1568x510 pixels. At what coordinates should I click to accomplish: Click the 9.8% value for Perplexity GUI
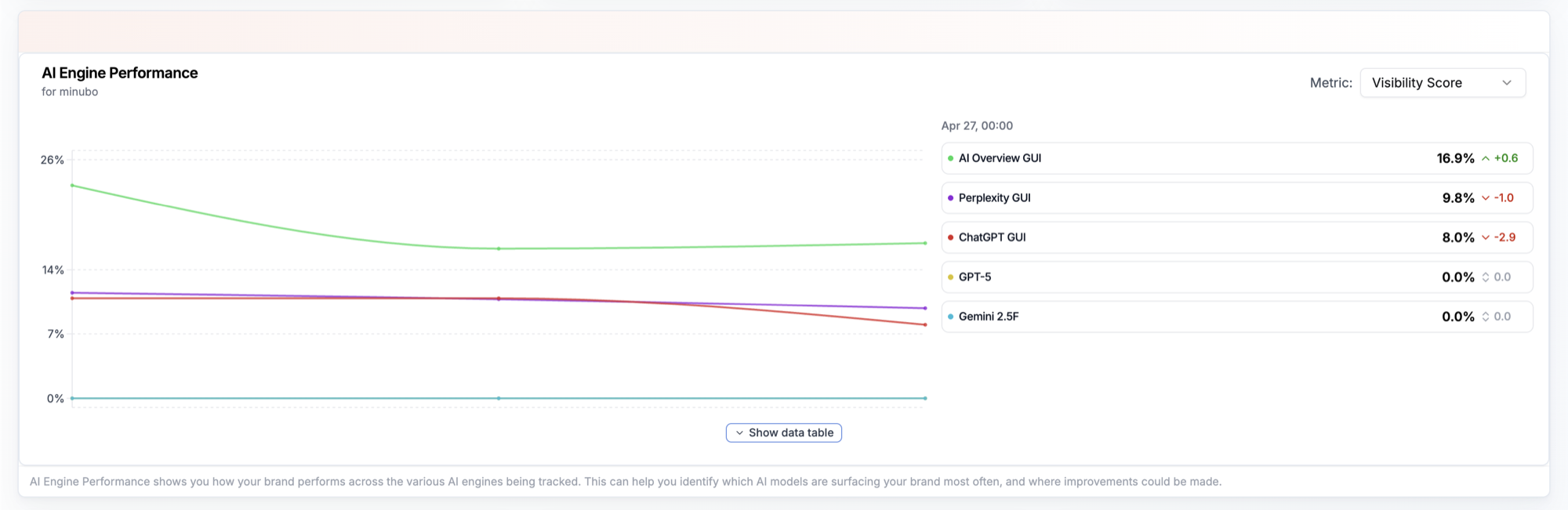(x=1458, y=198)
